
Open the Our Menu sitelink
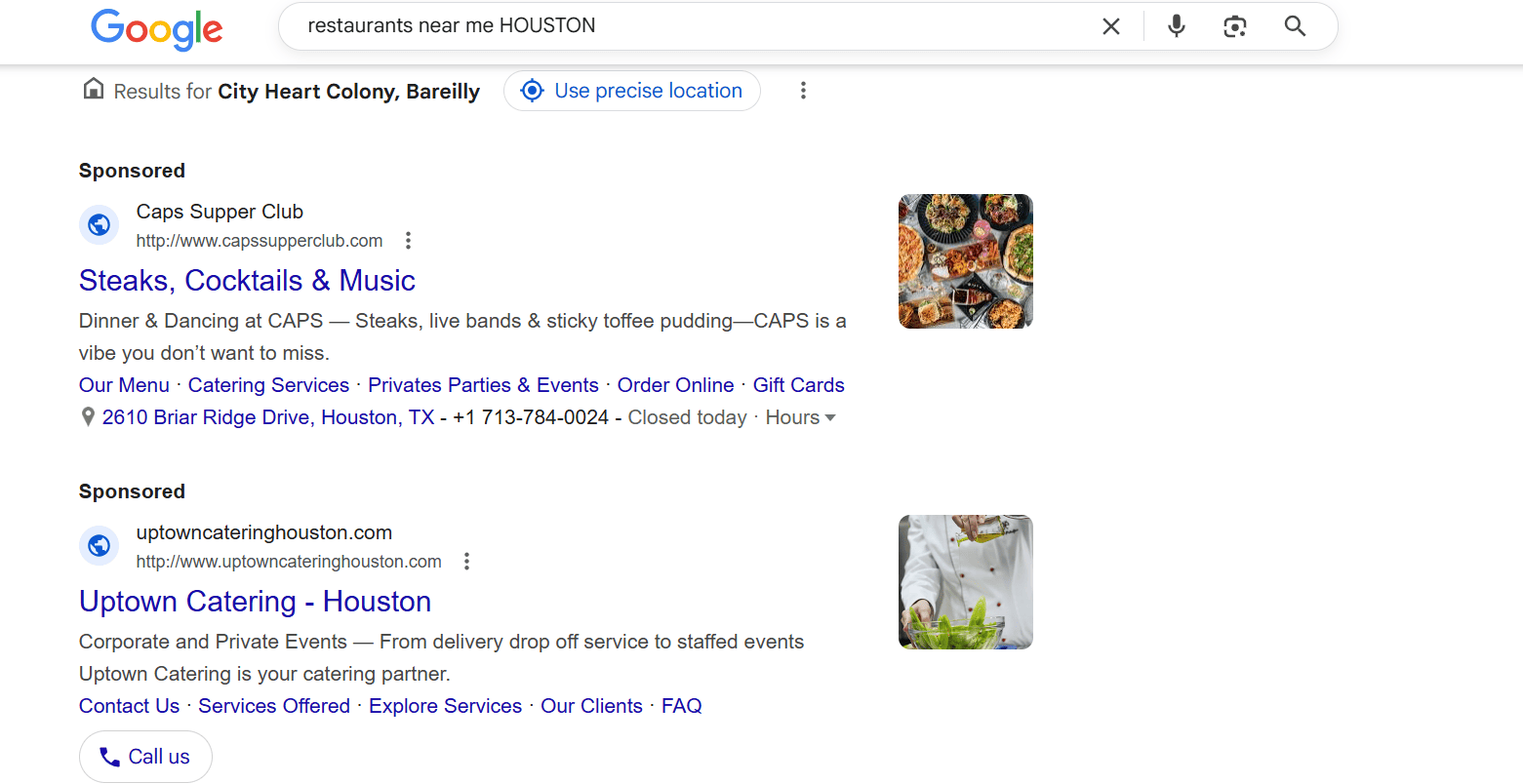(124, 385)
